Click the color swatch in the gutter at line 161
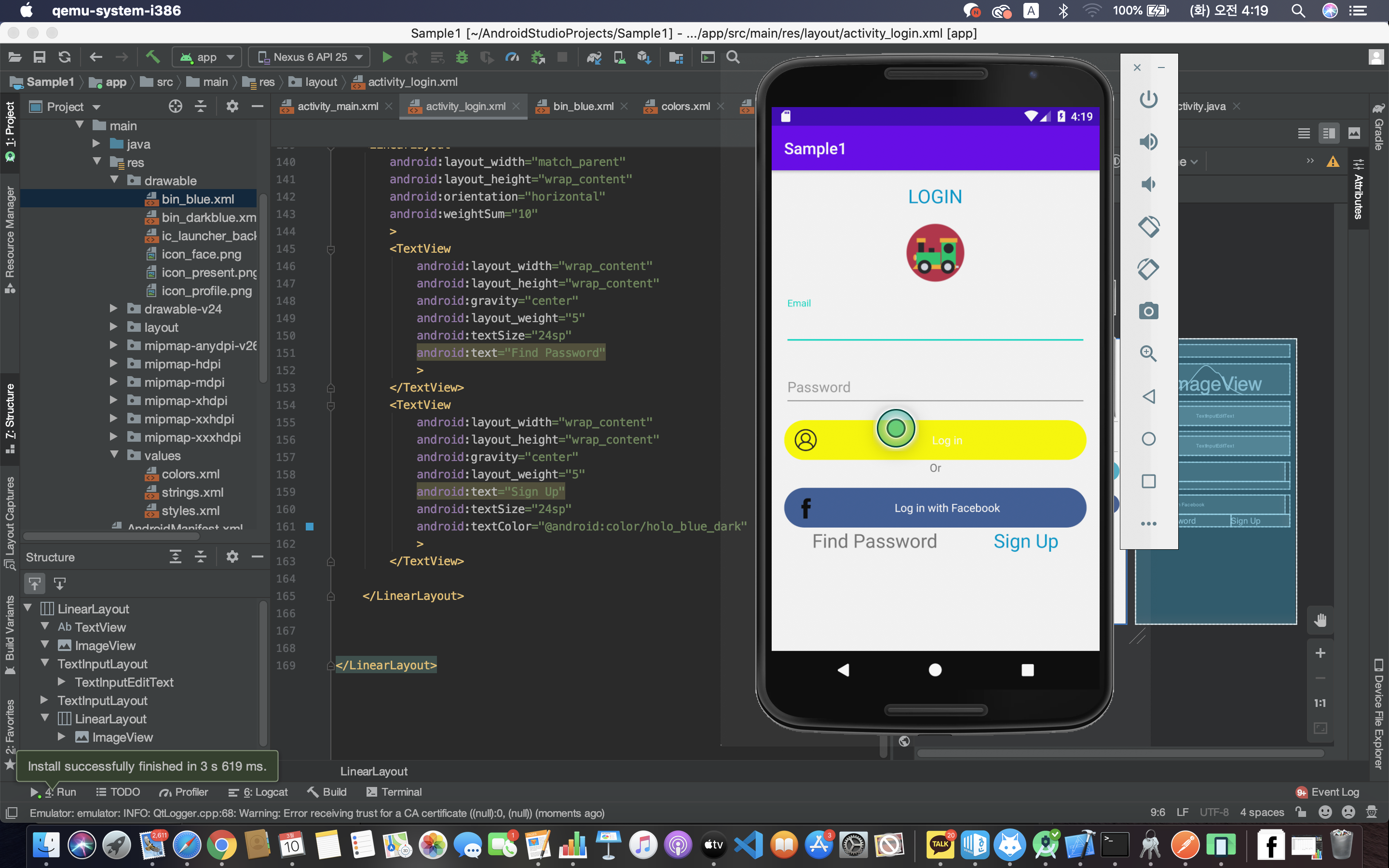The height and width of the screenshot is (868, 1389). click(x=309, y=526)
